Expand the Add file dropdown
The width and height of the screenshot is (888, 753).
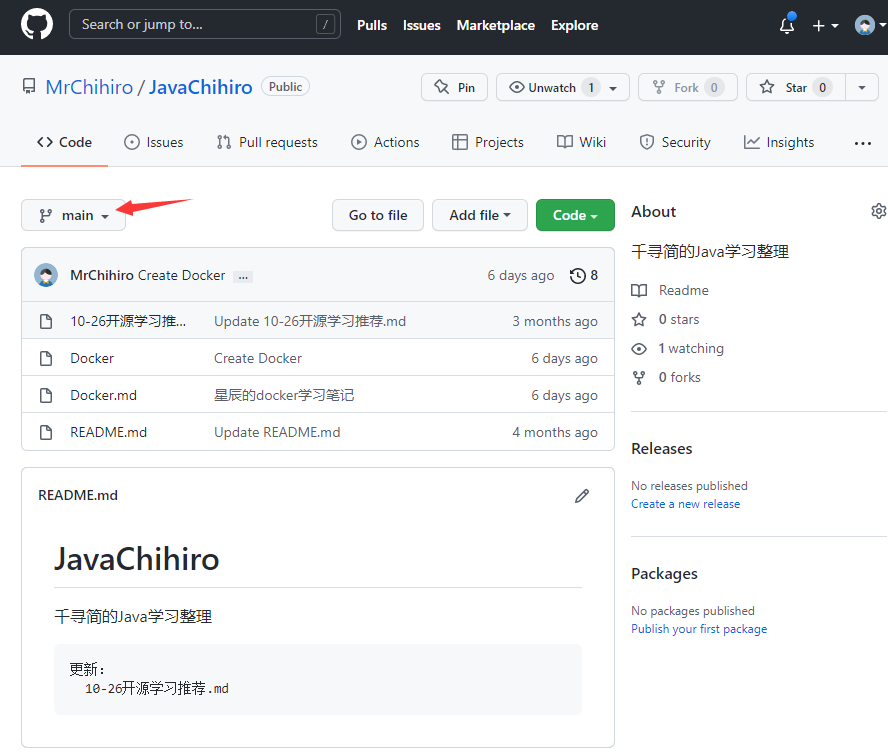(x=480, y=215)
